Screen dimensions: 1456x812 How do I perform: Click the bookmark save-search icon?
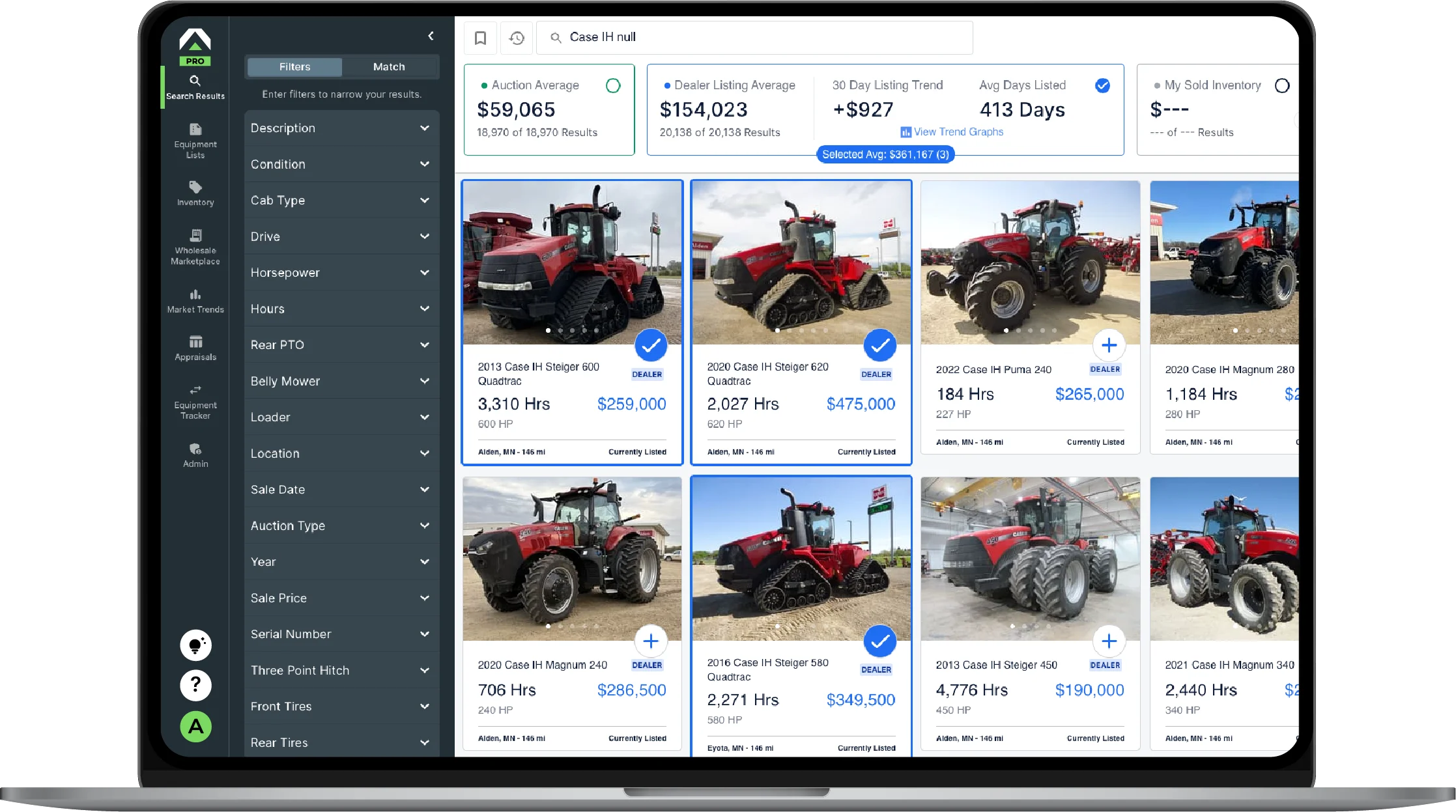point(480,38)
